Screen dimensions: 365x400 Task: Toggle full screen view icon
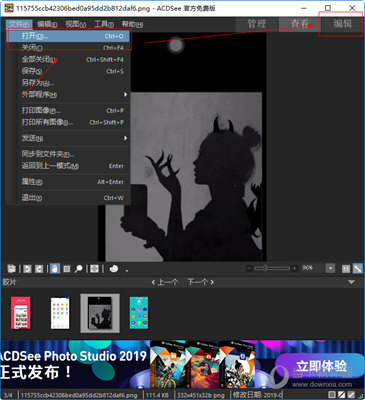click(94, 269)
